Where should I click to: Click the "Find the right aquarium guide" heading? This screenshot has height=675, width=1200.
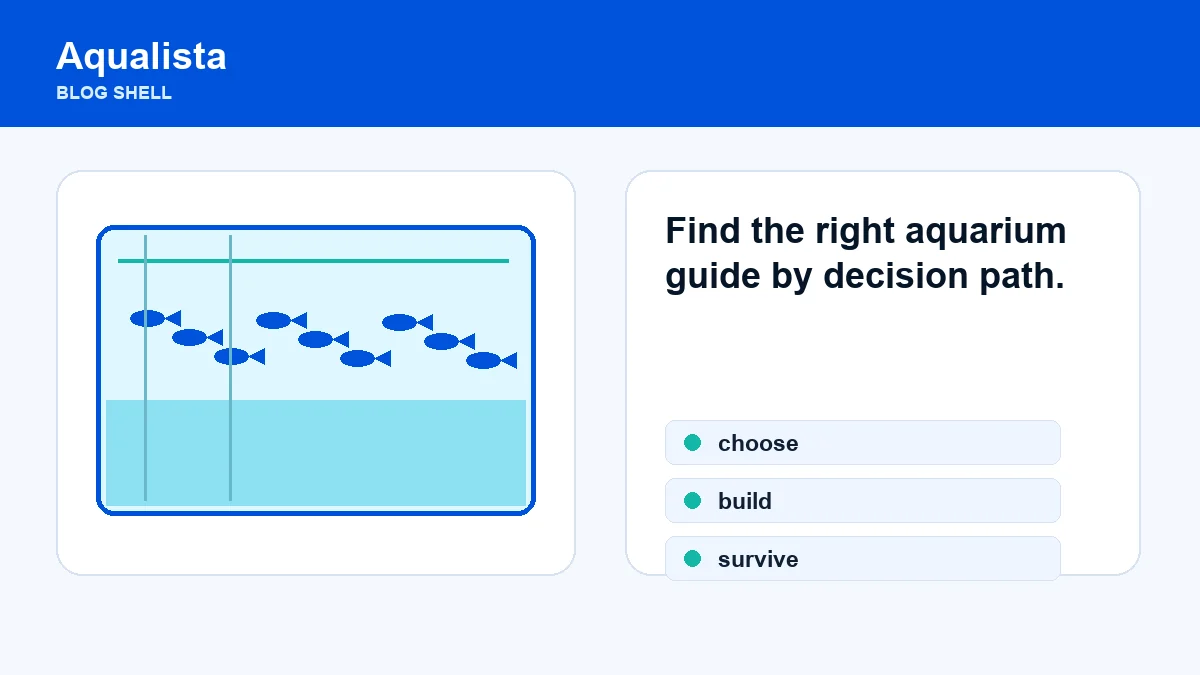point(866,253)
